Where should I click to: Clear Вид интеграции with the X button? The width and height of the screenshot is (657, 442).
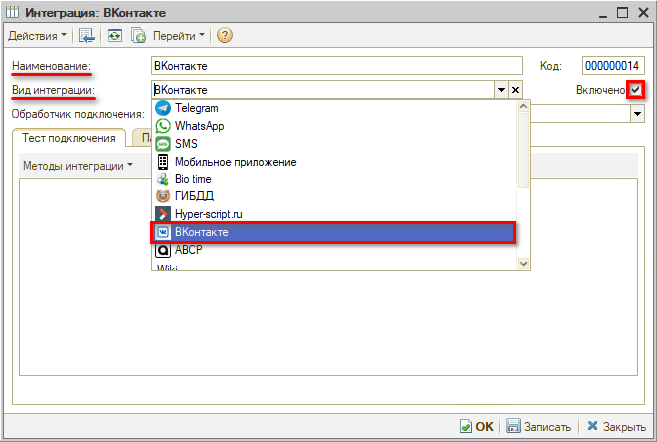pyautogui.click(x=515, y=90)
